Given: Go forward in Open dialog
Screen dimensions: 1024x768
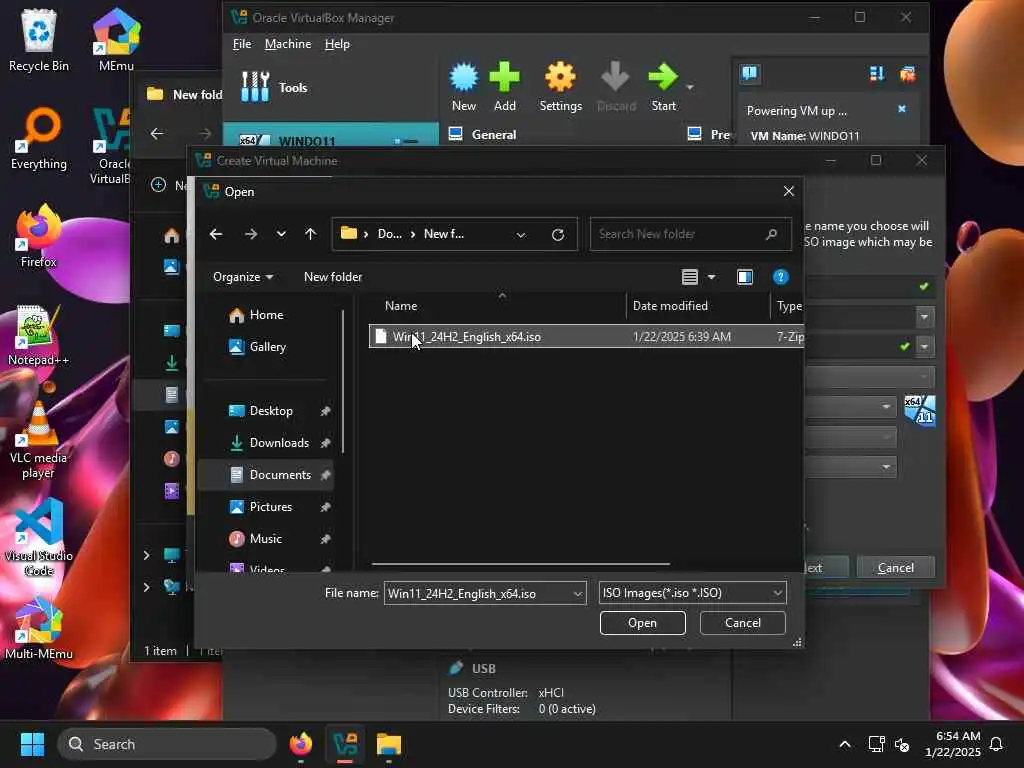Looking at the screenshot, I should pos(251,234).
